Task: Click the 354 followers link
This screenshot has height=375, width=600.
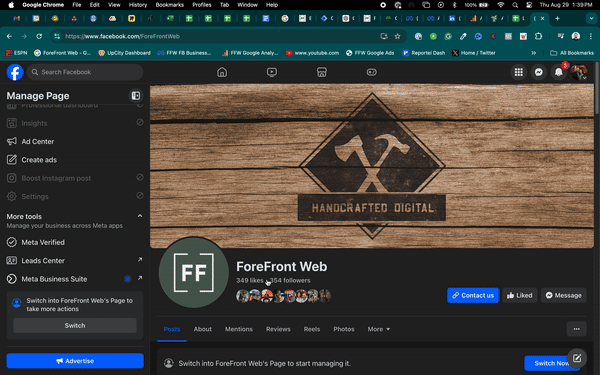Action: pos(290,280)
